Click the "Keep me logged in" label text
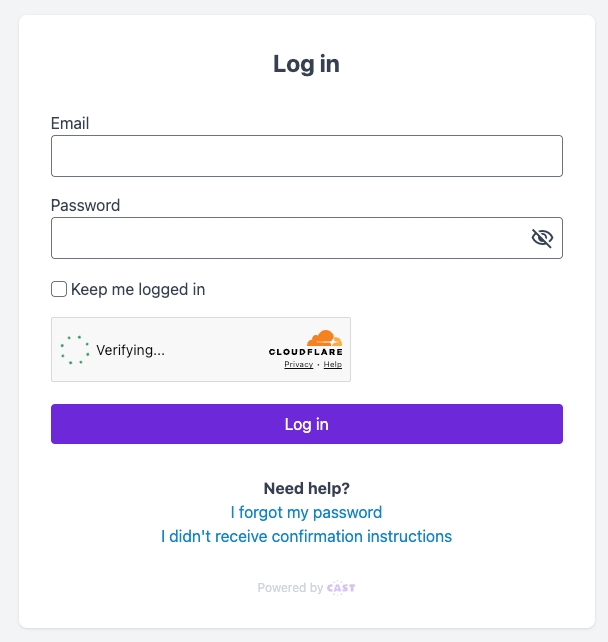 coord(138,289)
